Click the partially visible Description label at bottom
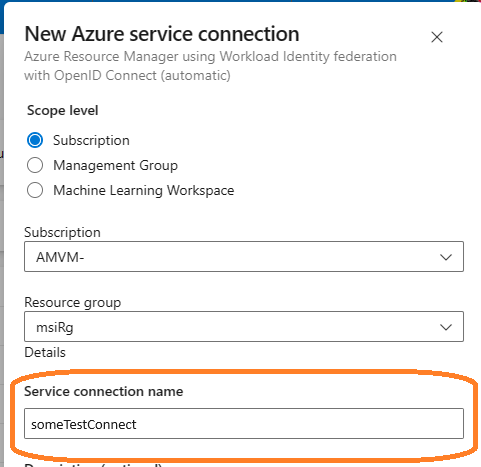 click(x=93, y=465)
